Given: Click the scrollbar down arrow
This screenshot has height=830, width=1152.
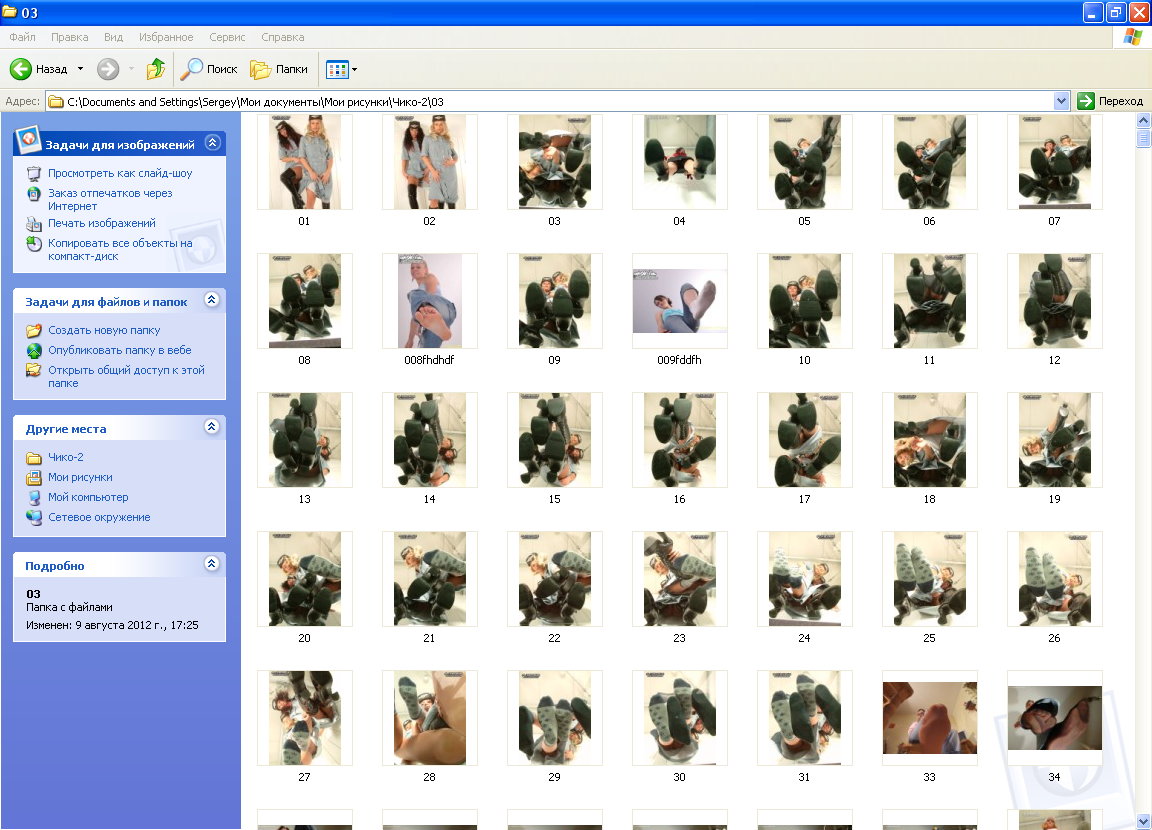Looking at the screenshot, I should [1143, 821].
